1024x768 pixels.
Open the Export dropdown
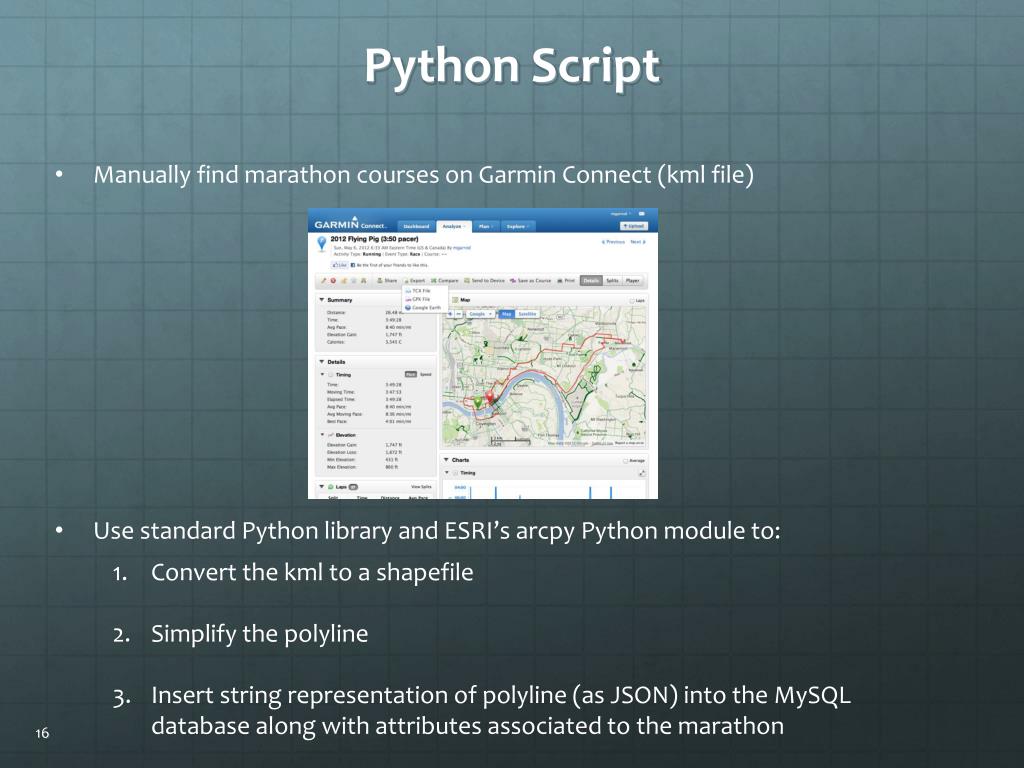coord(415,281)
